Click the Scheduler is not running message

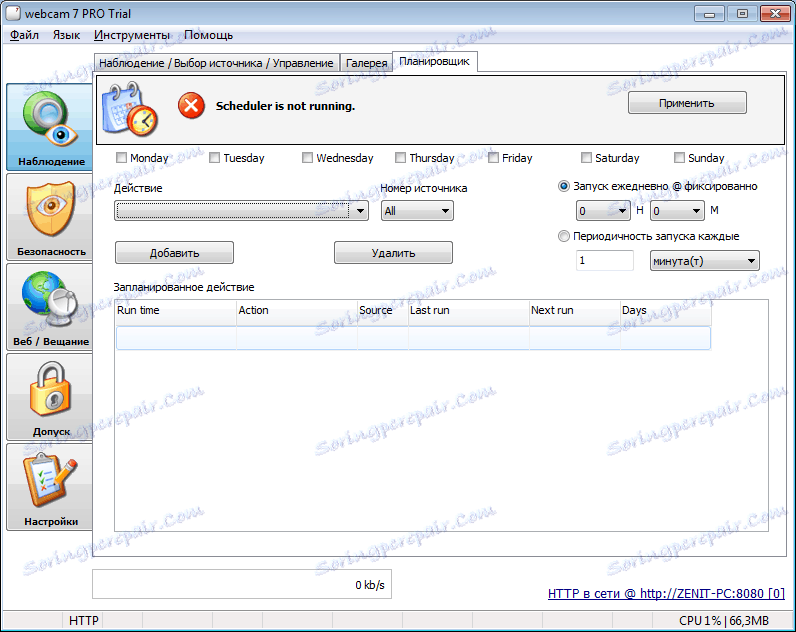pyautogui.click(x=285, y=106)
